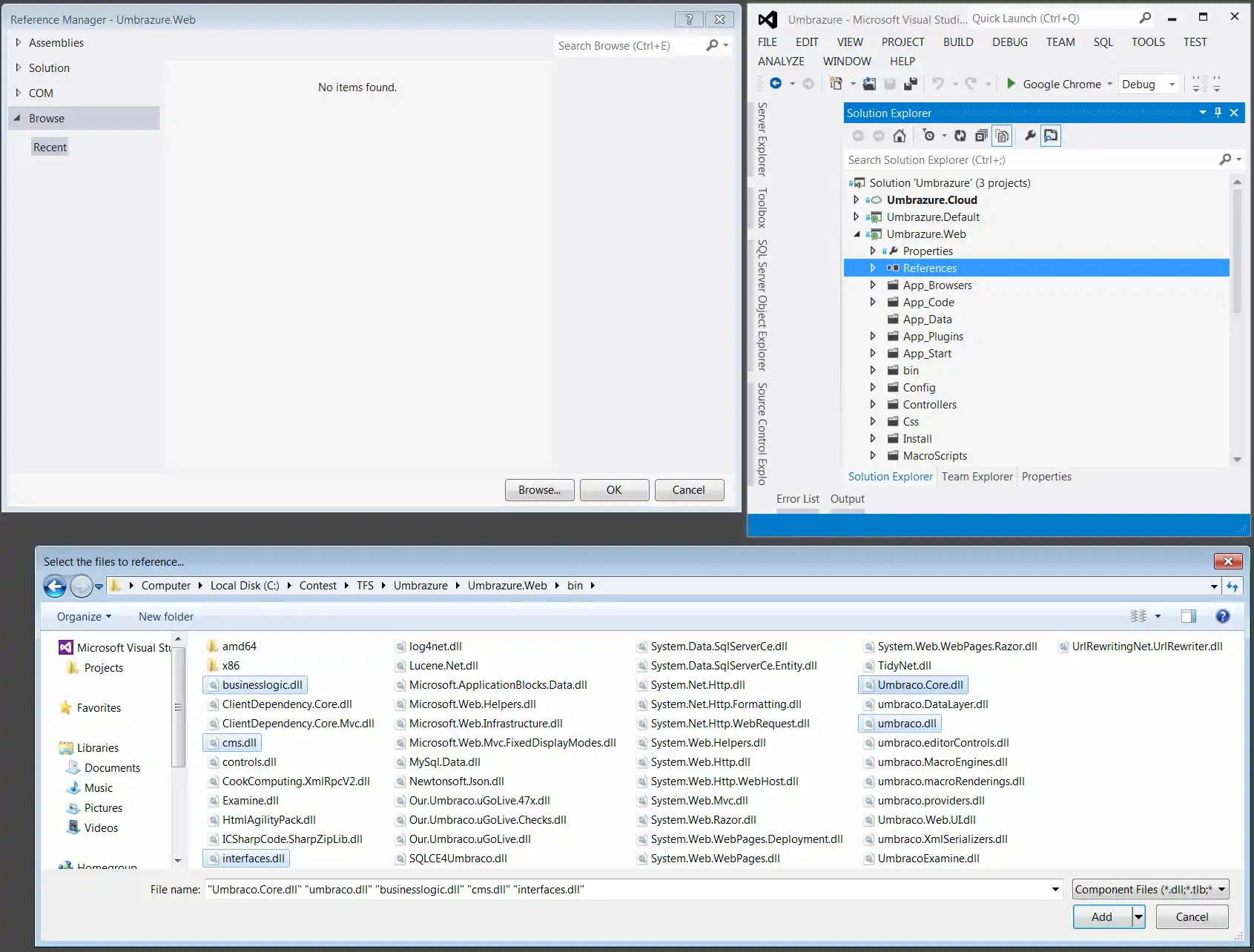Click the Browse... button in Reference Manager
This screenshot has height=952, width=1254.
pyautogui.click(x=540, y=490)
